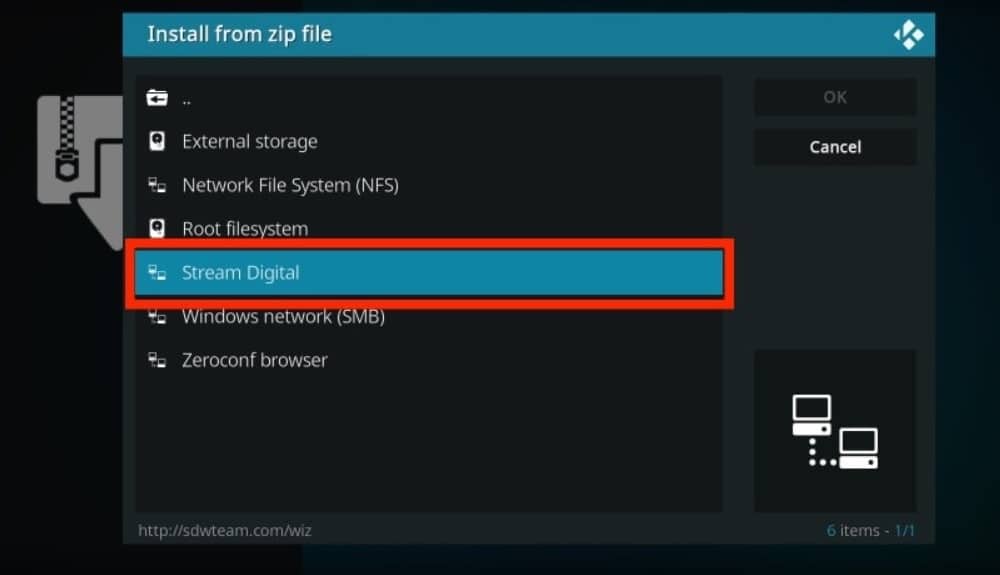
Task: Dismiss dialog with Cancel button
Action: coord(835,147)
